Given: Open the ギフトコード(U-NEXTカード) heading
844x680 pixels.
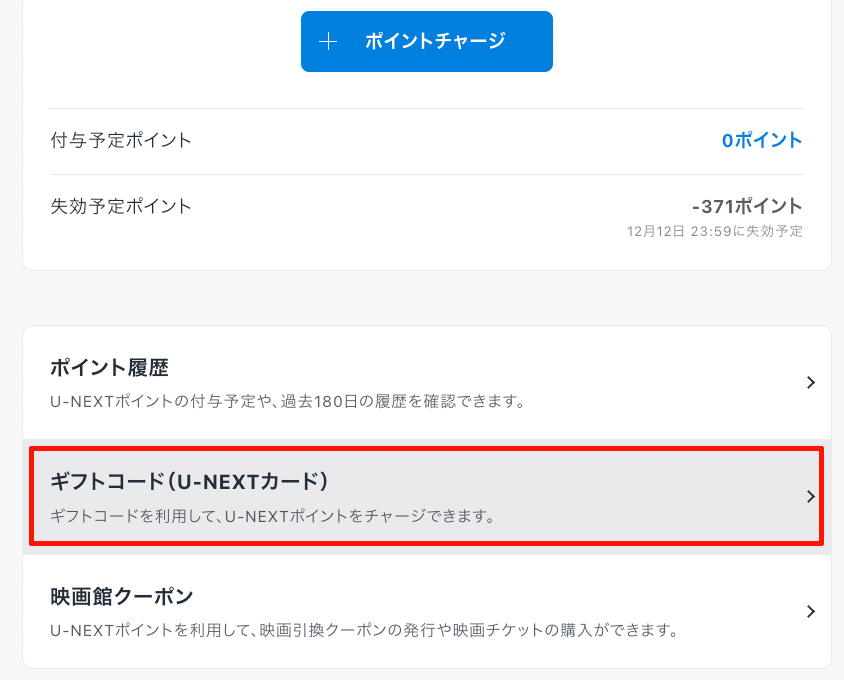Looking at the screenshot, I should pos(189,482).
